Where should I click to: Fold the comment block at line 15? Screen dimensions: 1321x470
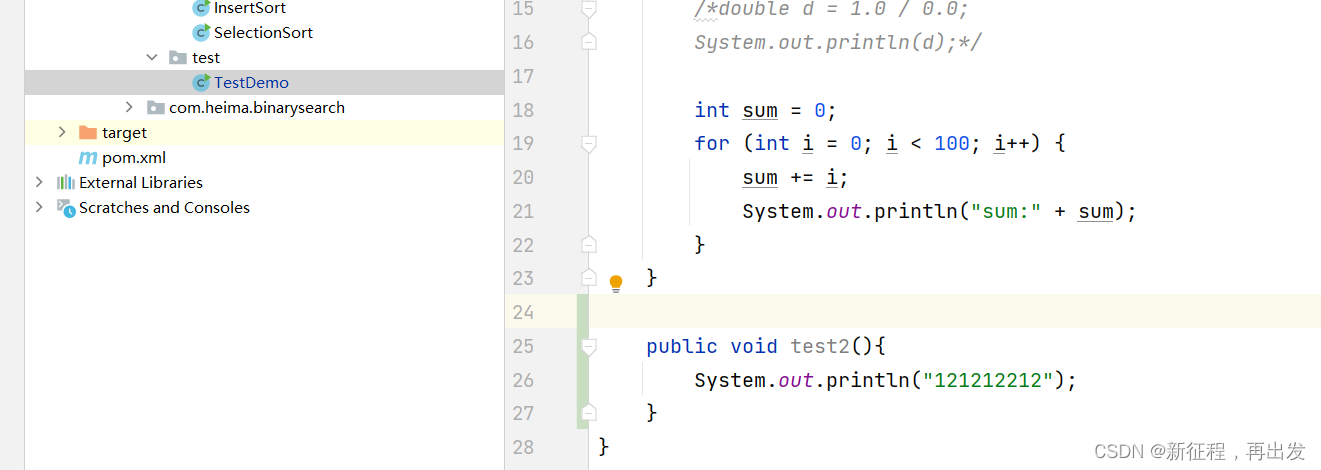point(589,9)
